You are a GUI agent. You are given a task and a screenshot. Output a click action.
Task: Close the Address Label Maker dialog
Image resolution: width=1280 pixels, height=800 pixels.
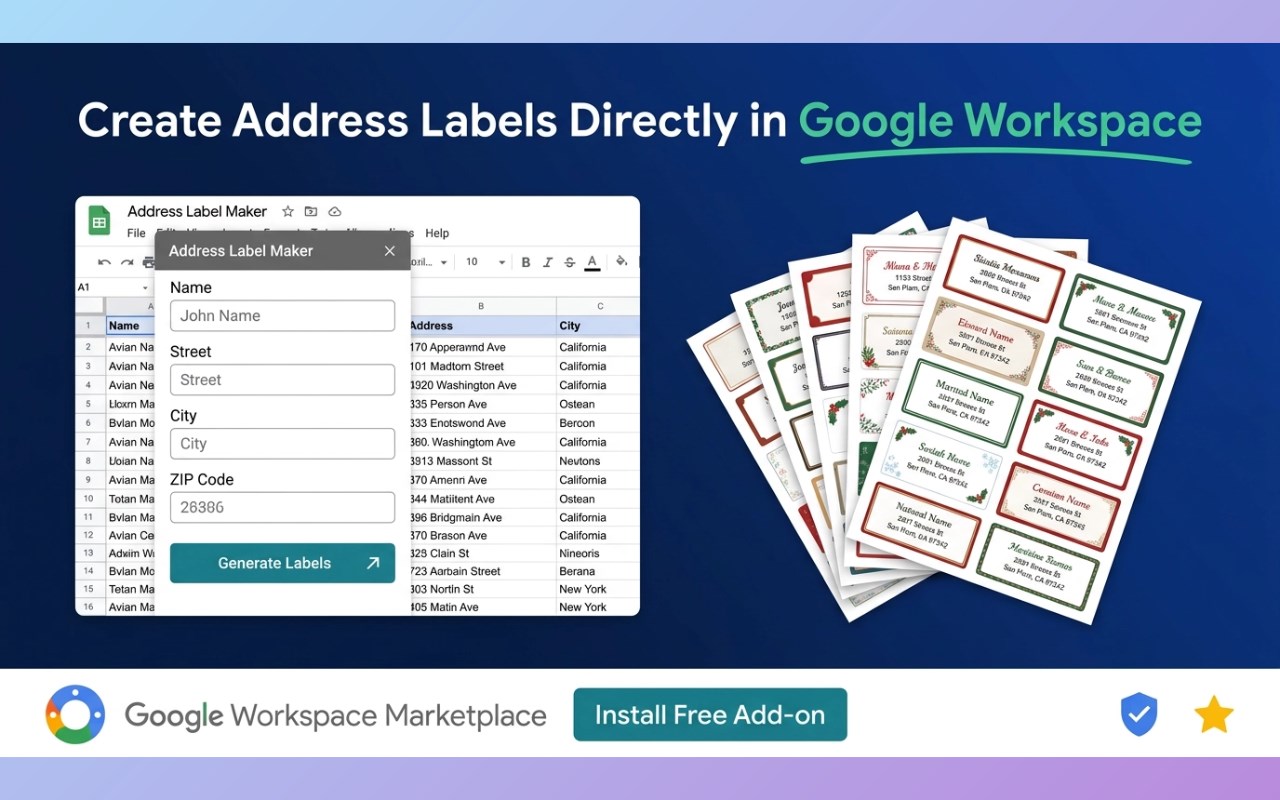click(x=390, y=251)
